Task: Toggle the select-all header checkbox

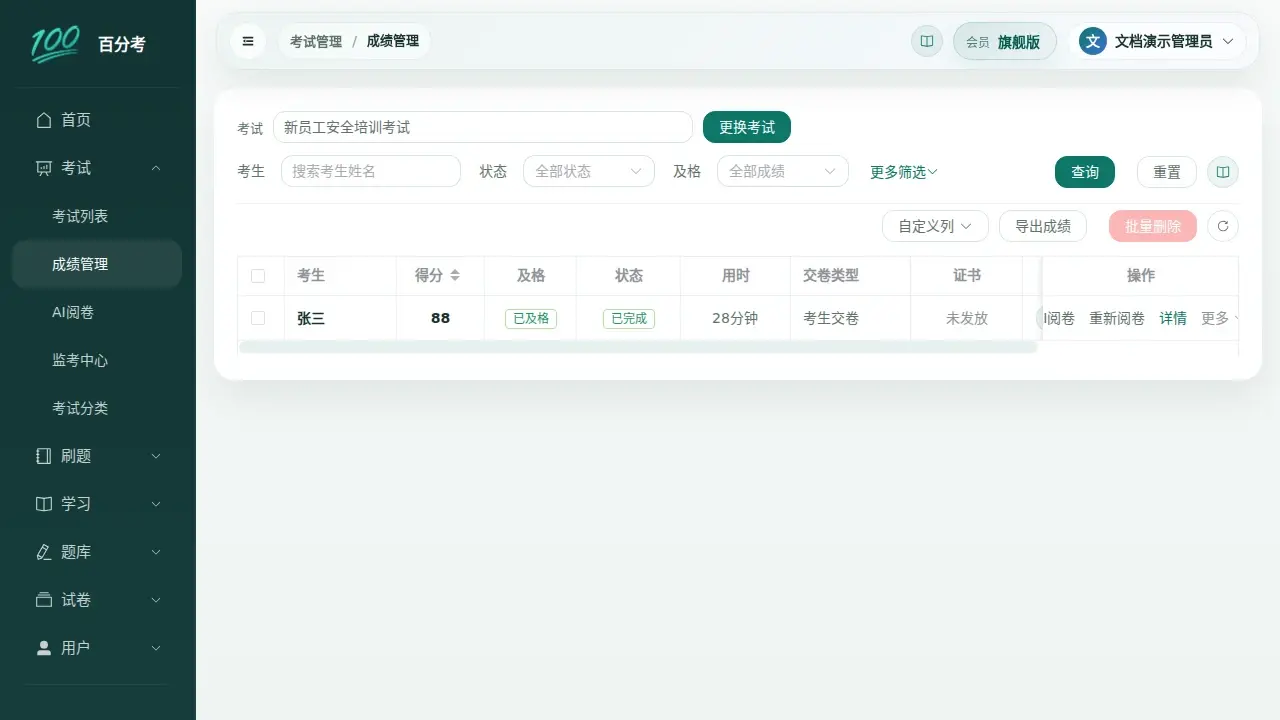Action: click(x=258, y=276)
